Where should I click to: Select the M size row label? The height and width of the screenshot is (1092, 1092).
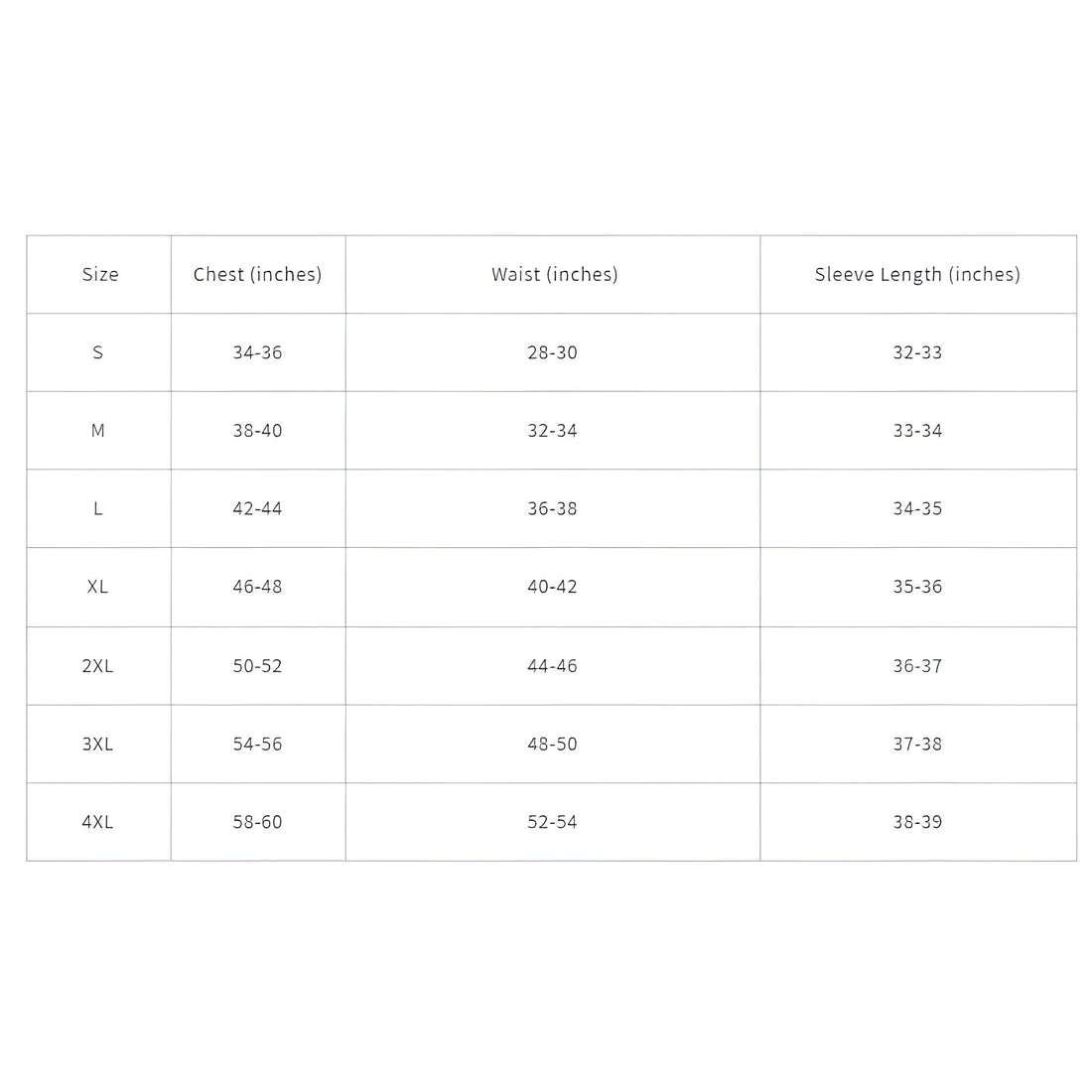98,431
